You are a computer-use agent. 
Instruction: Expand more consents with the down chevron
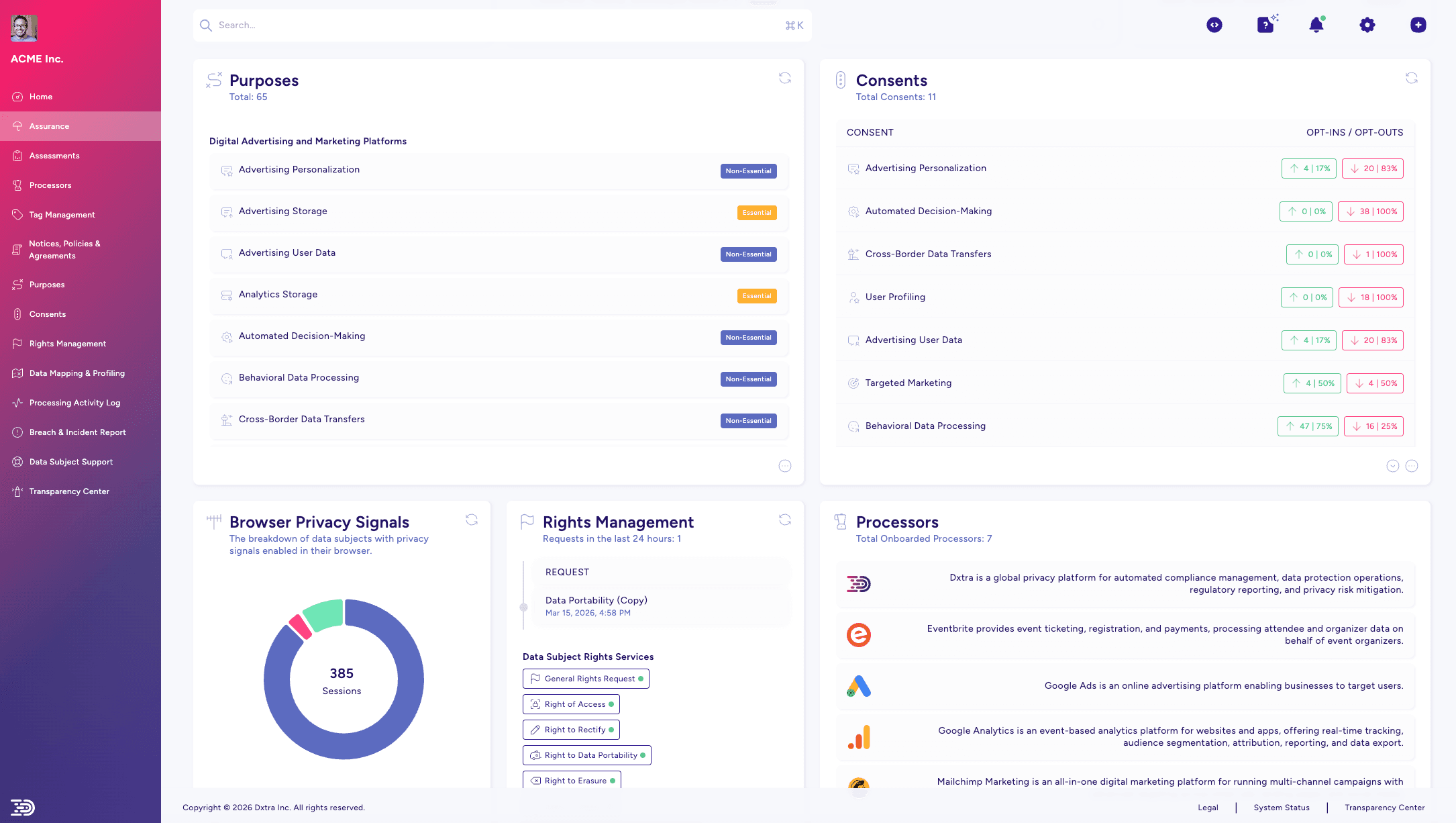click(1393, 466)
